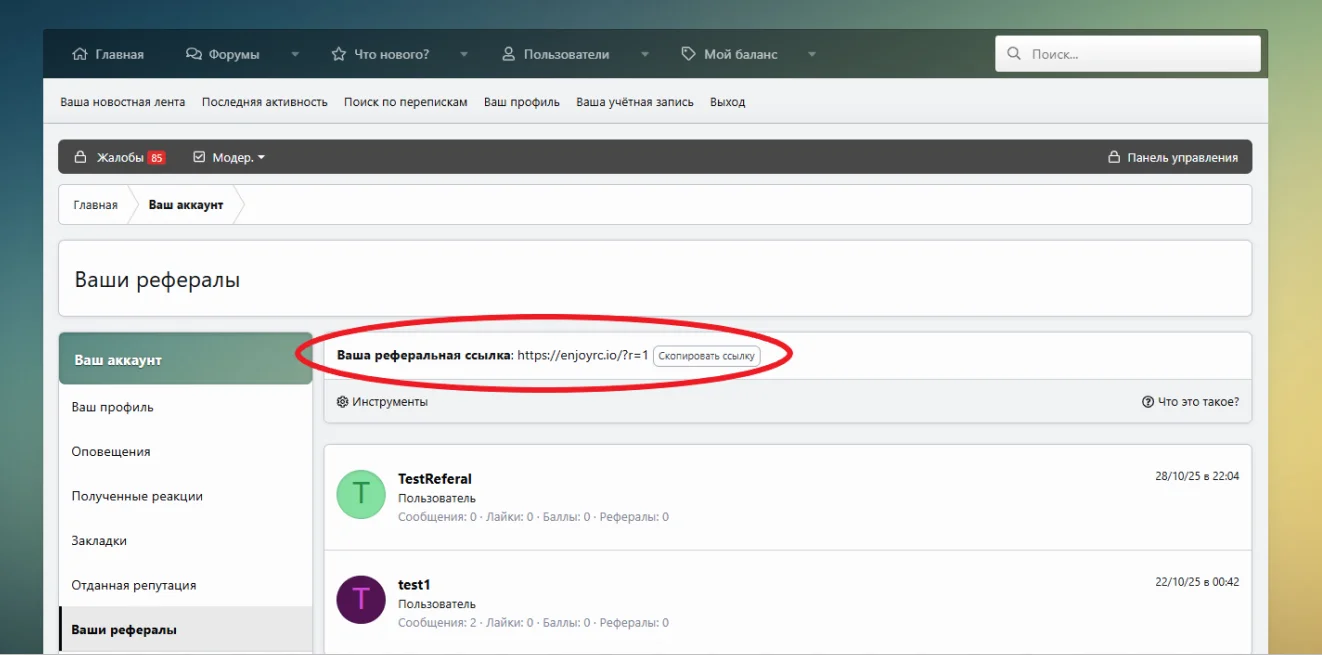Screen dimensions: 1322x655
Task: Click the tag icon beside Мой баланс
Action: click(688, 54)
